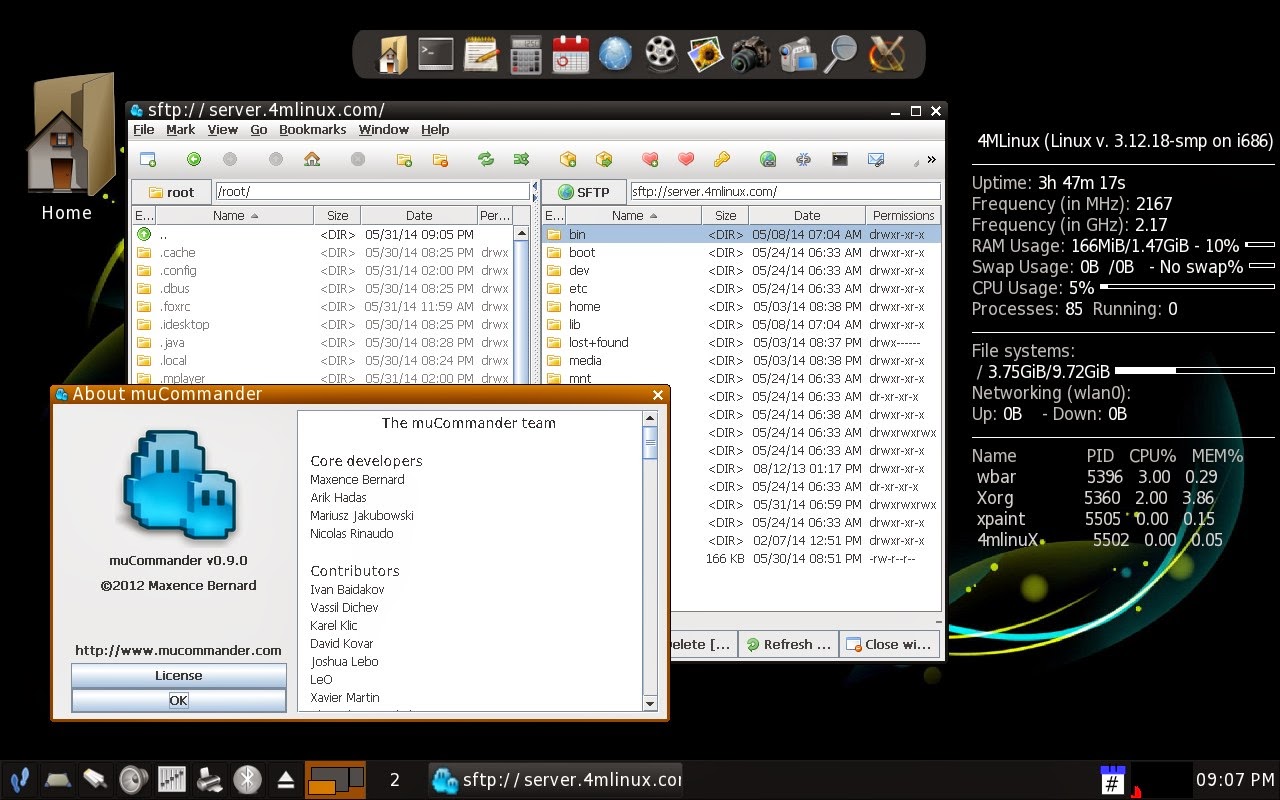Open the Go menu
This screenshot has width=1280, height=800.
[x=259, y=129]
